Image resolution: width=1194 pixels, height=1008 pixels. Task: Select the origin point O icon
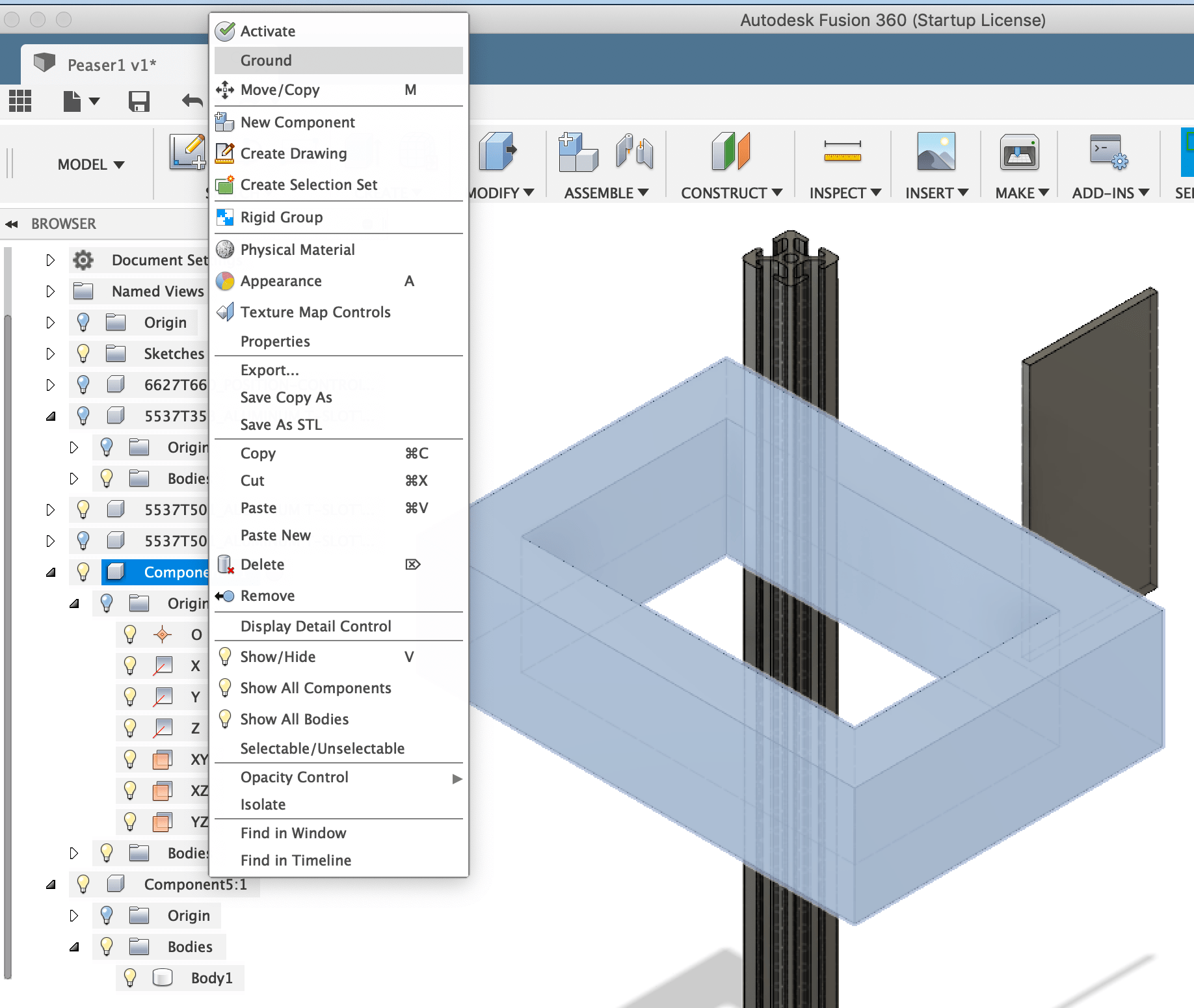(163, 634)
